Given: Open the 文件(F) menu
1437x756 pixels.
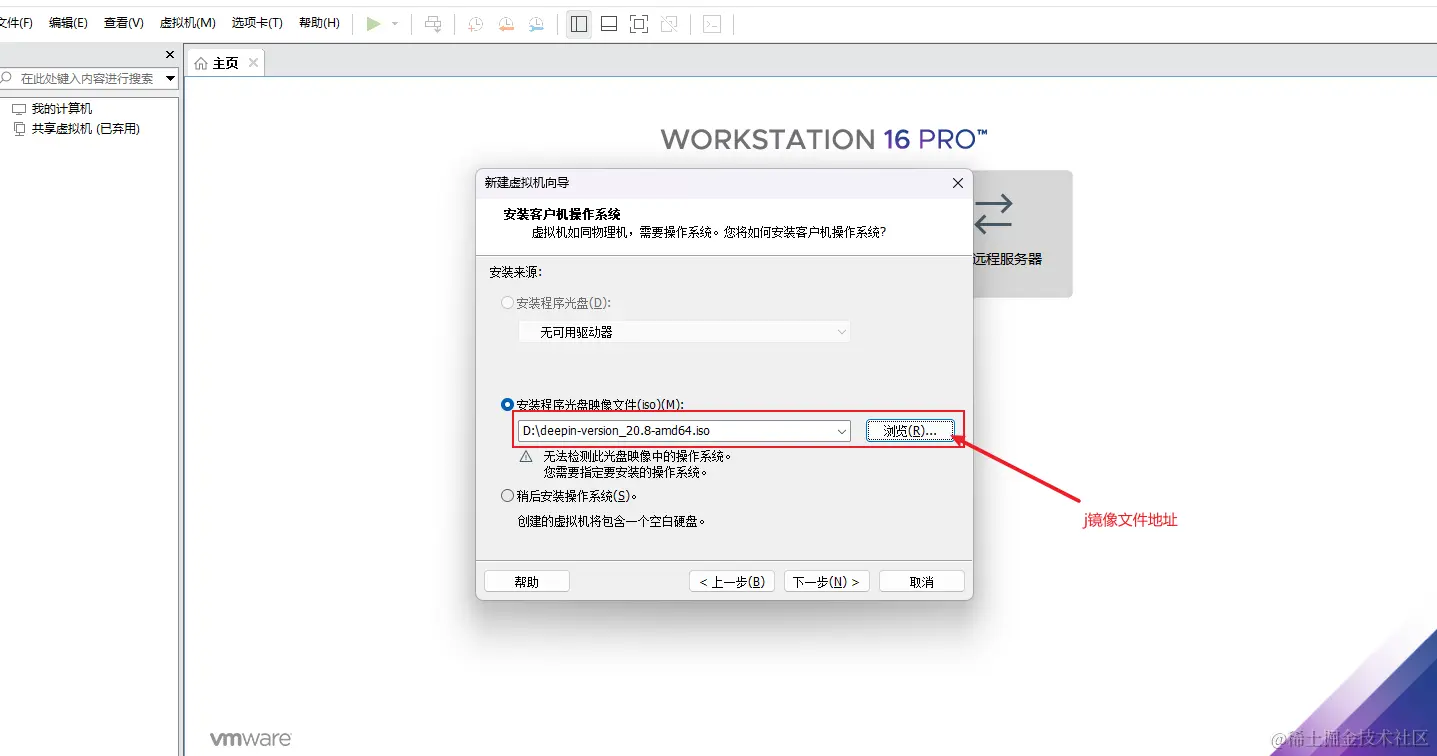Looking at the screenshot, I should pos(15,23).
